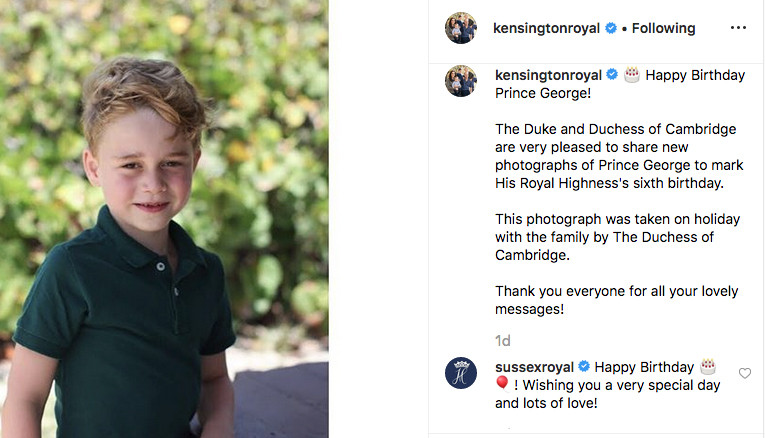Open kensingtonroyal username in the caption
Screen dimensions: 765x438
coord(548,75)
